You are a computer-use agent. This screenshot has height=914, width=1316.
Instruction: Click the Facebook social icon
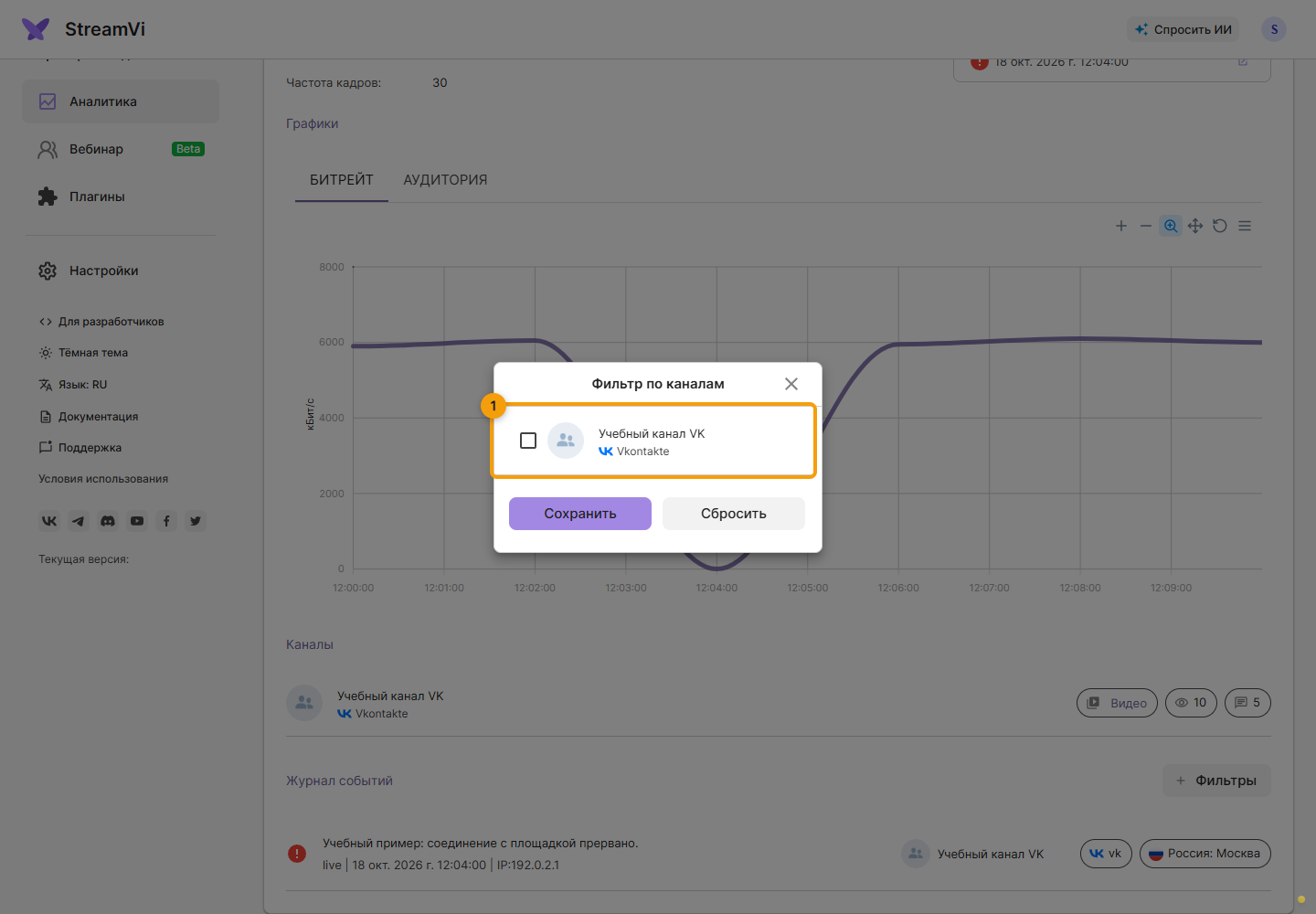(166, 521)
